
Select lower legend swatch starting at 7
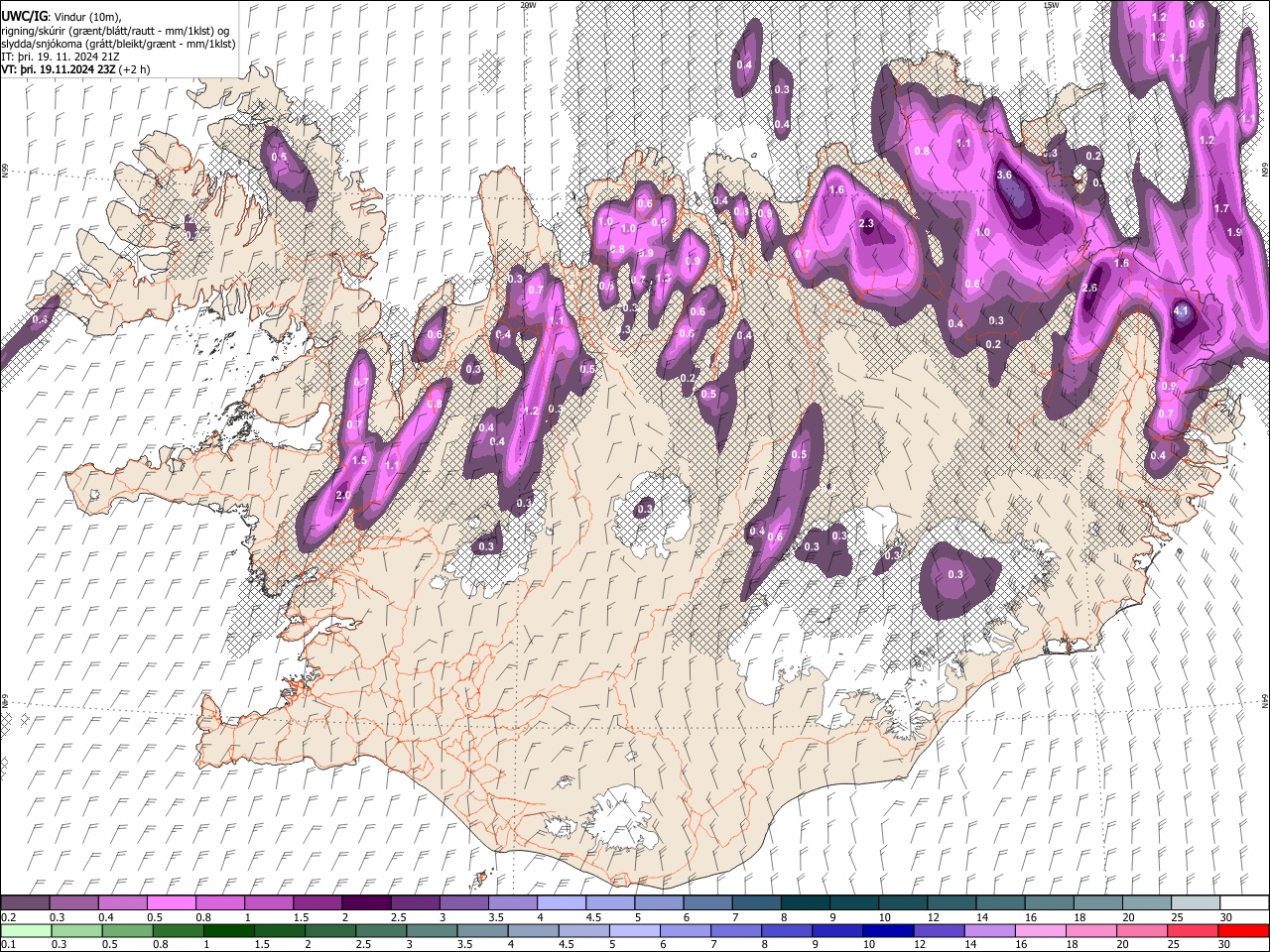(x=734, y=930)
